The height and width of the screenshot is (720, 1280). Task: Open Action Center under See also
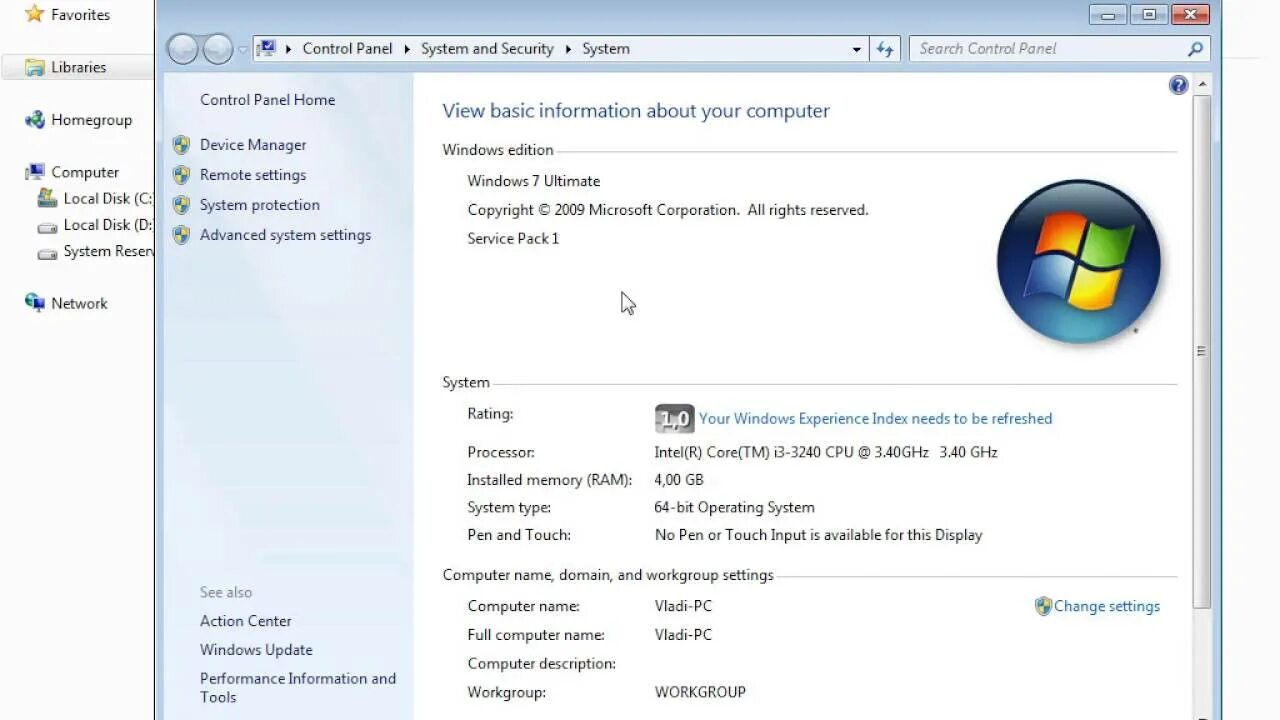(x=246, y=621)
